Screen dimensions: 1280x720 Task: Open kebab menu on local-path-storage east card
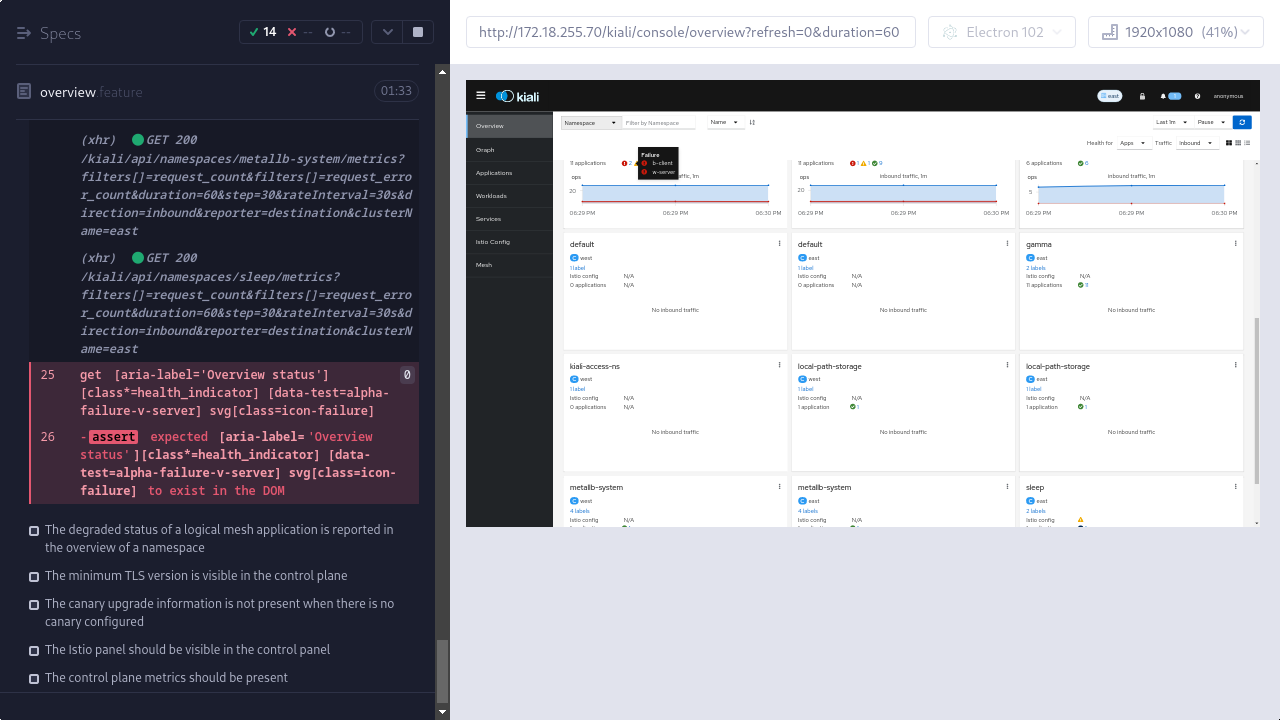click(1235, 365)
